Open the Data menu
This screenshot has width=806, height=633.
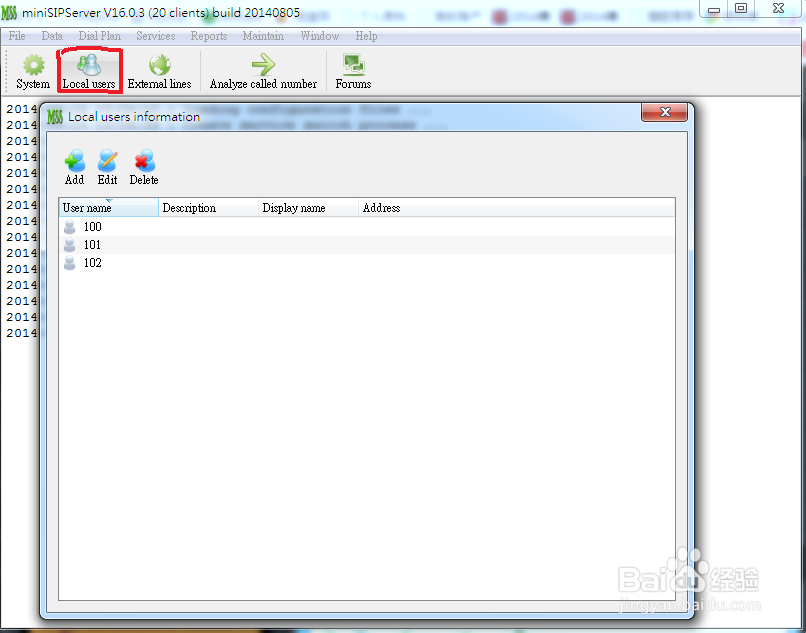52,36
